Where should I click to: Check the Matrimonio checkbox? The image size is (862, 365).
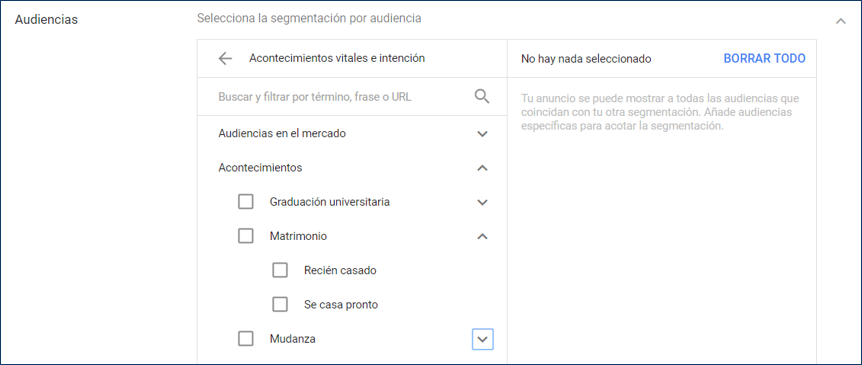pyautogui.click(x=246, y=236)
